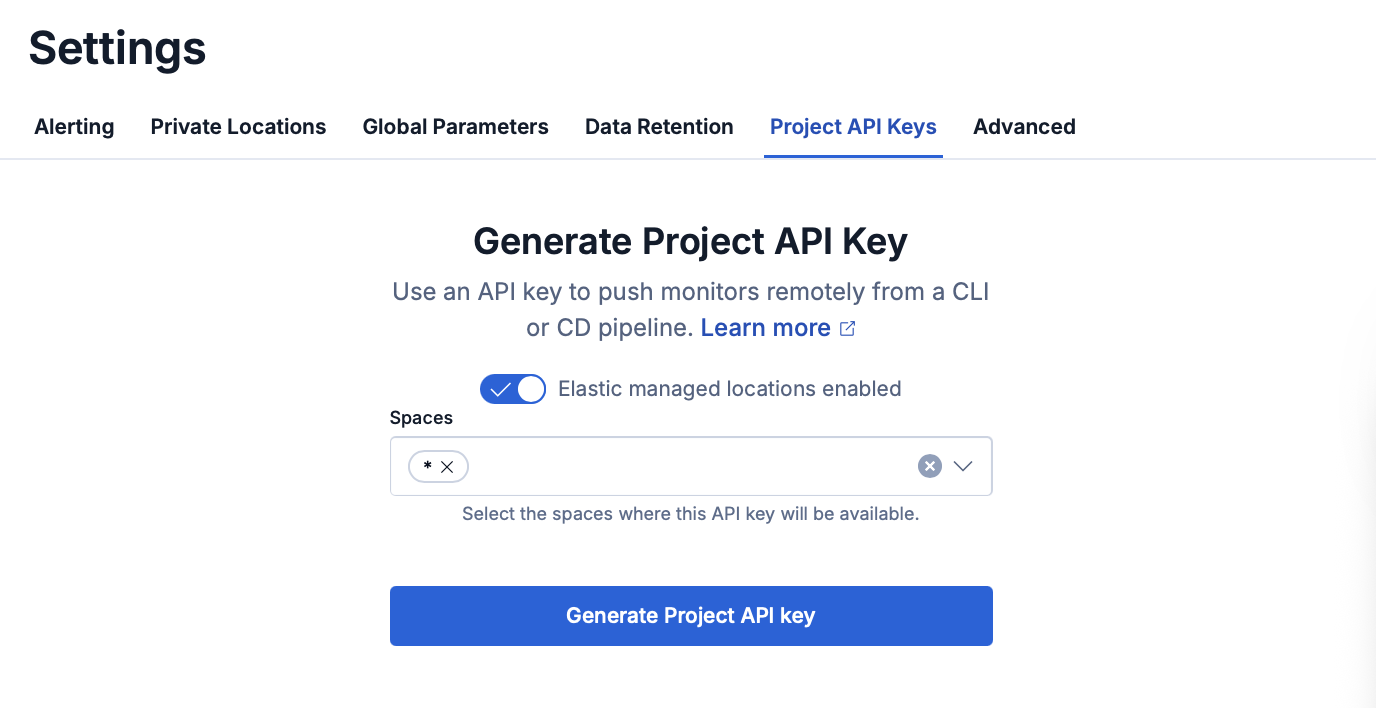Viewport: 1376px width, 708px height.
Task: View the Global Parameters tab
Action: (455, 127)
